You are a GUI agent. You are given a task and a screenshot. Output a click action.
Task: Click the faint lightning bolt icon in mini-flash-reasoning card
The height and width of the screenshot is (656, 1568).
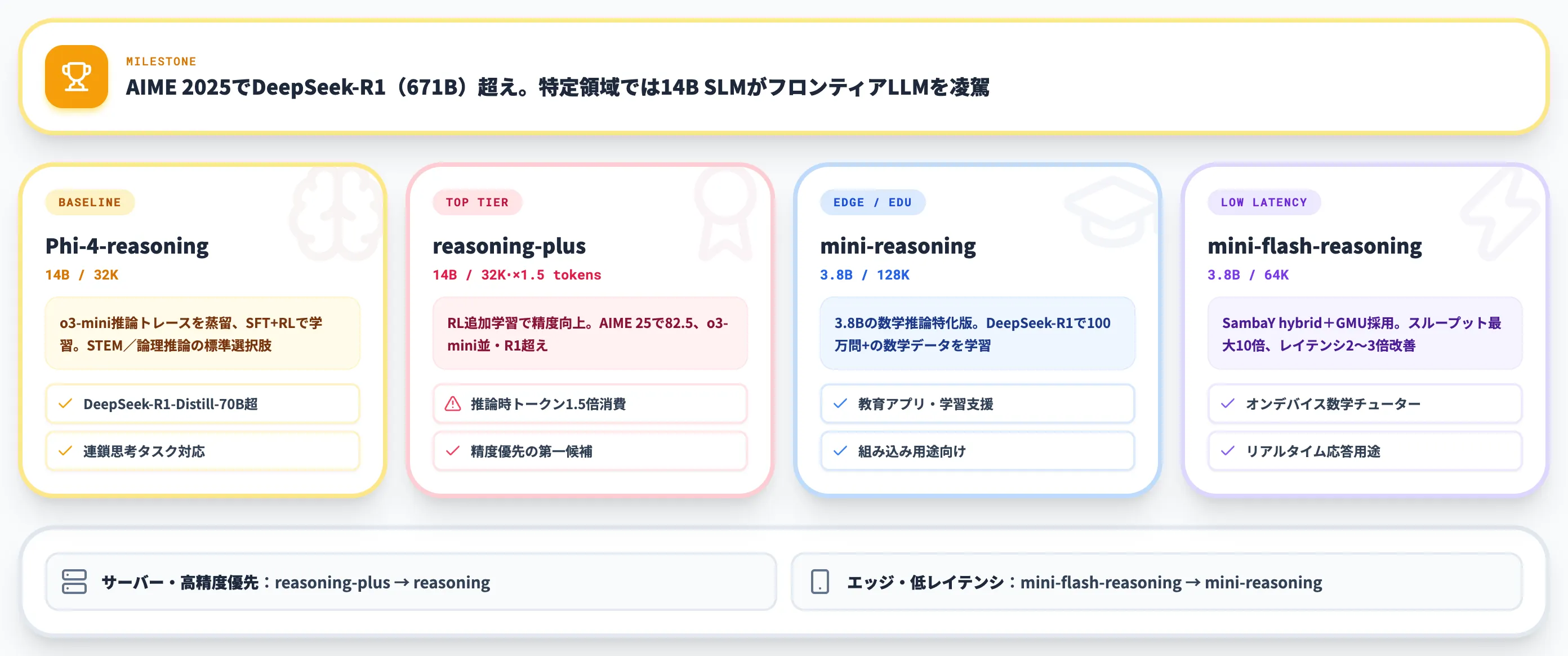pyautogui.click(x=1499, y=214)
